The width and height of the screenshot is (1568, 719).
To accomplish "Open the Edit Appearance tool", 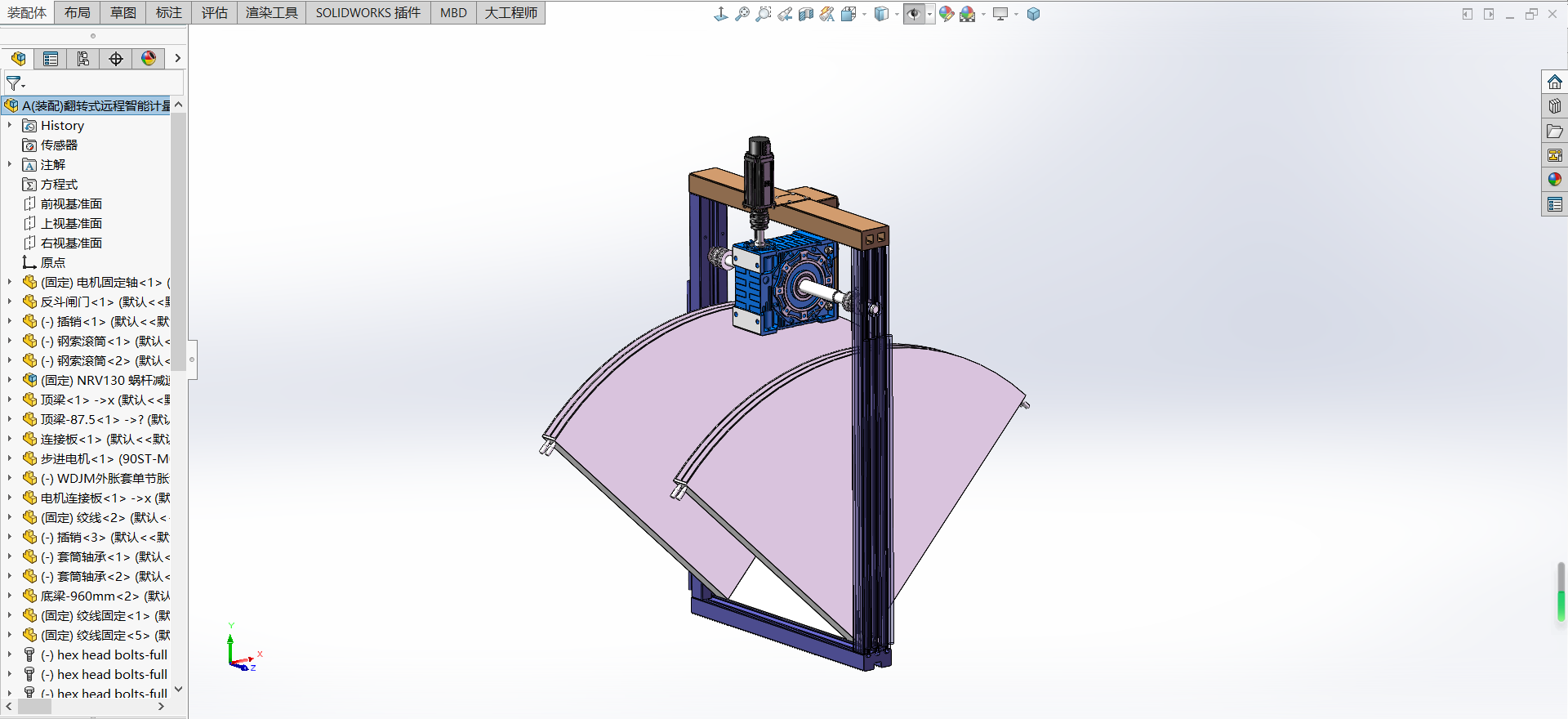I will point(947,14).
